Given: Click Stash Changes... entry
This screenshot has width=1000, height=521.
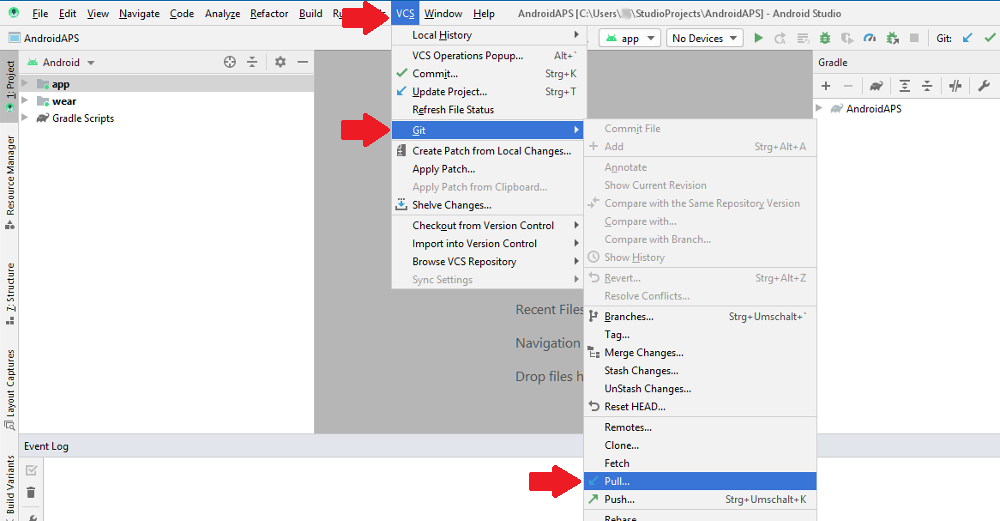Looking at the screenshot, I should 700,371.
